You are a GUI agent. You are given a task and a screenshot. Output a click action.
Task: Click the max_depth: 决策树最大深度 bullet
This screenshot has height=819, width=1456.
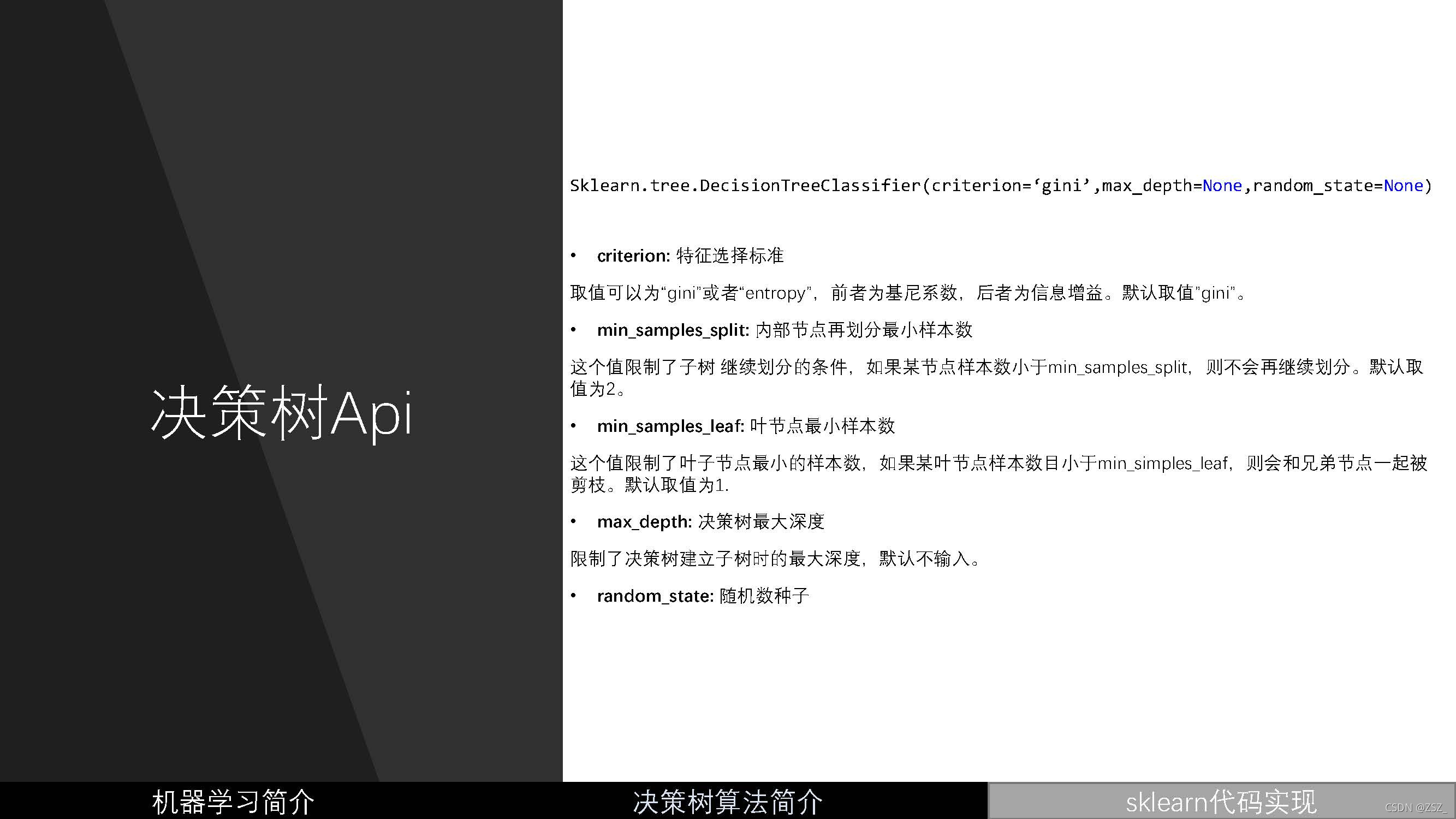point(710,521)
